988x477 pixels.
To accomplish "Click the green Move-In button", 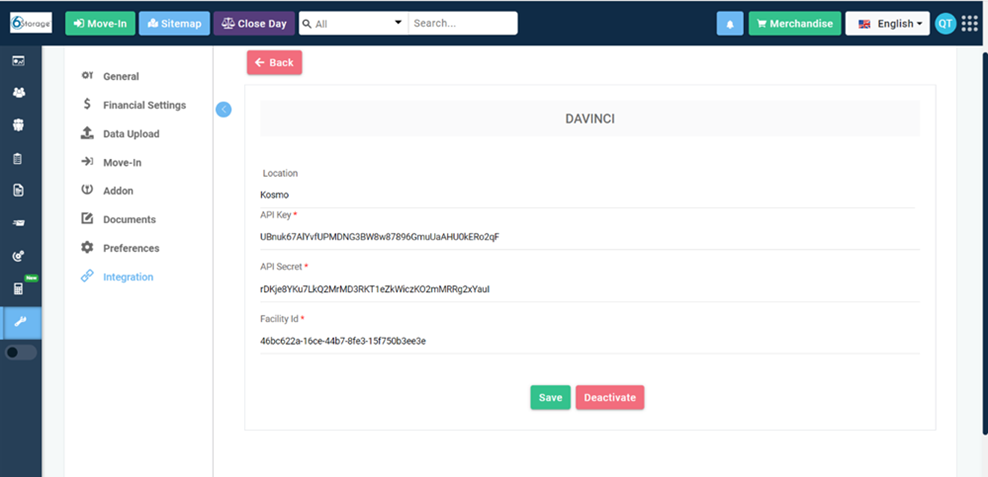I will [x=100, y=24].
